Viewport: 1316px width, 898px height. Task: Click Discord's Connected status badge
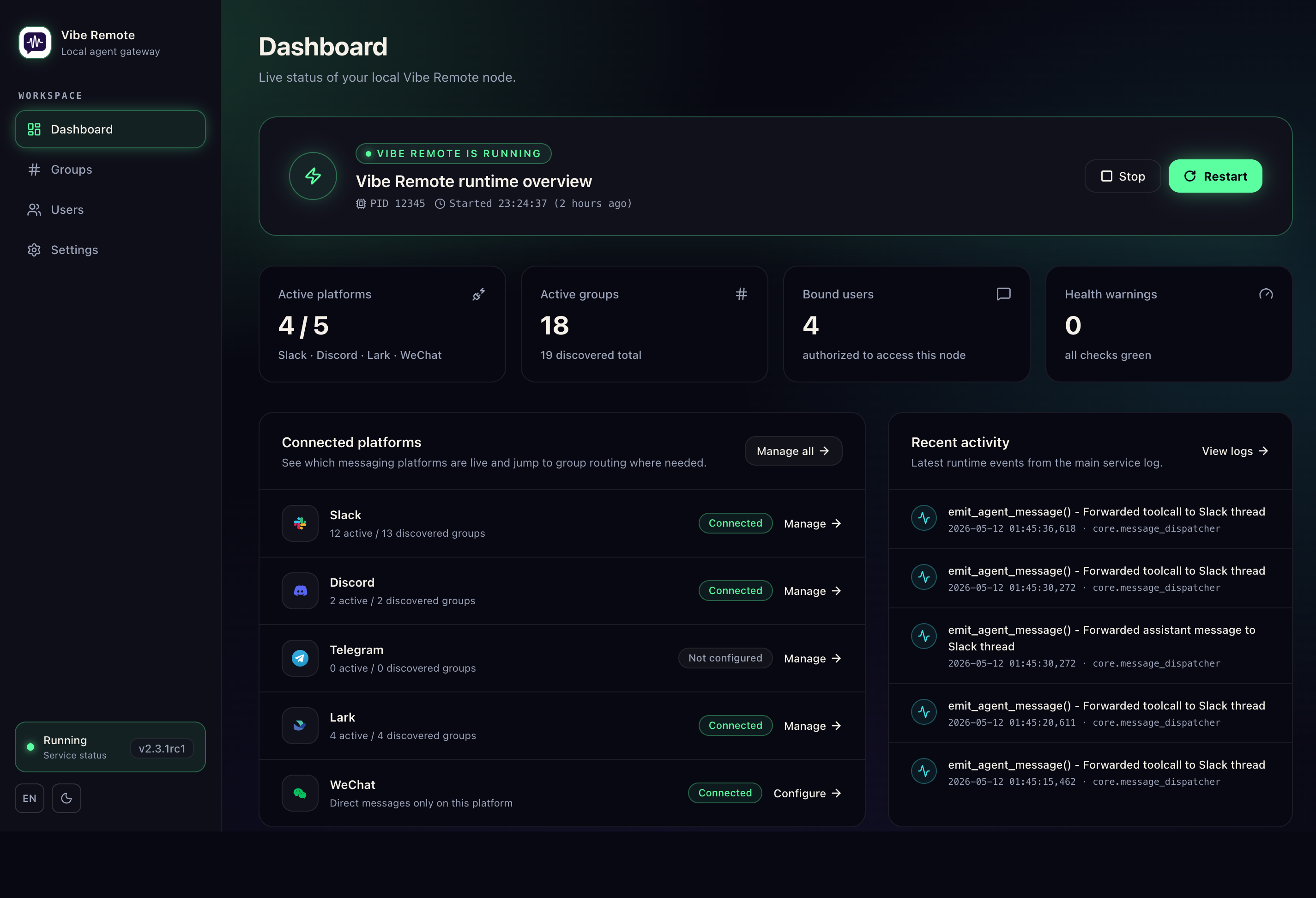point(736,590)
